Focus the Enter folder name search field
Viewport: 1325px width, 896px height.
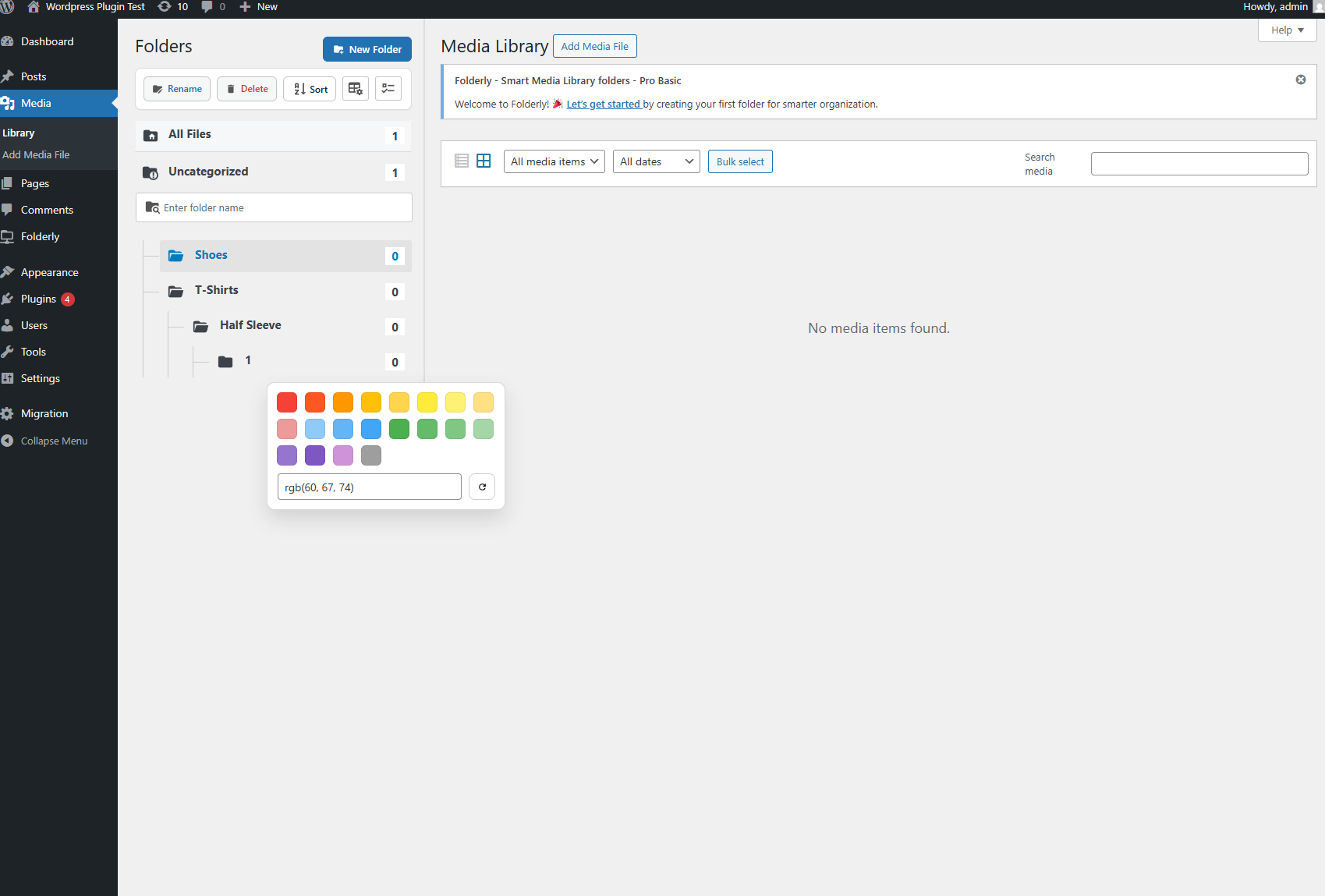(x=274, y=207)
